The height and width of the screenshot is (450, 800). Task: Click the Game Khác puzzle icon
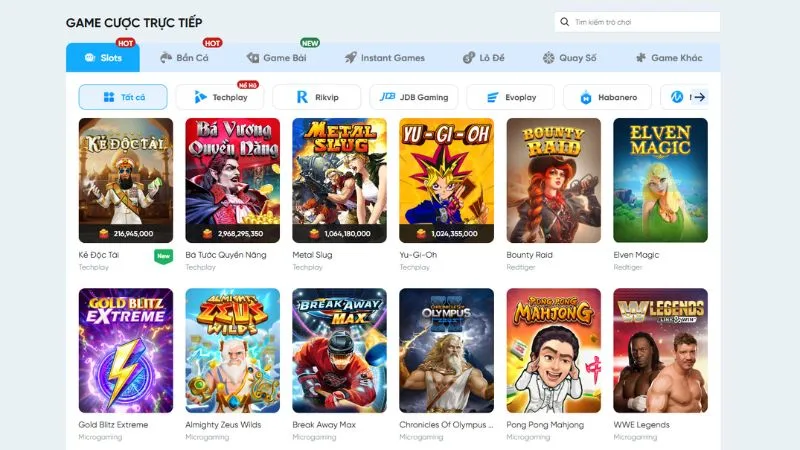click(641, 58)
